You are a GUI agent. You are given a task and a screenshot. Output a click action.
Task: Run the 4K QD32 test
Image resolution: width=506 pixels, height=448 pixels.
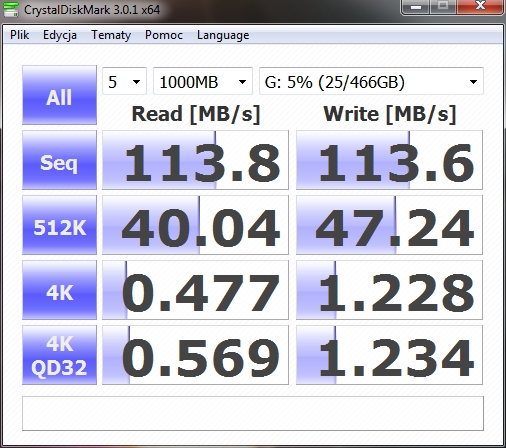pos(59,355)
